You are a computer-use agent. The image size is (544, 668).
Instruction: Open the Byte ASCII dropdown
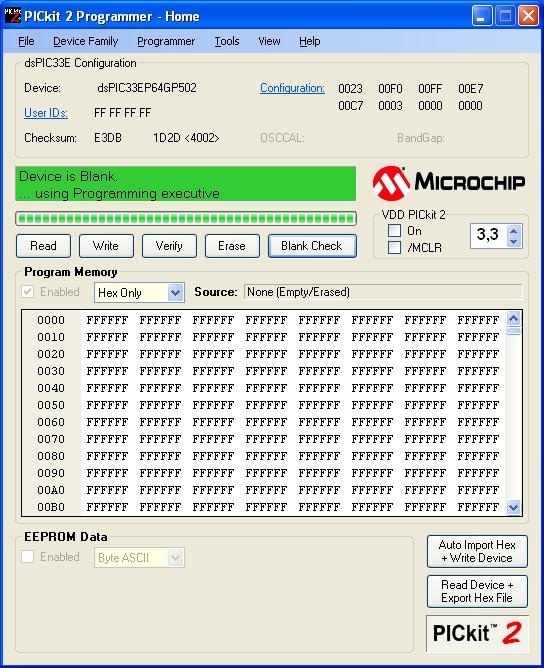[139, 558]
